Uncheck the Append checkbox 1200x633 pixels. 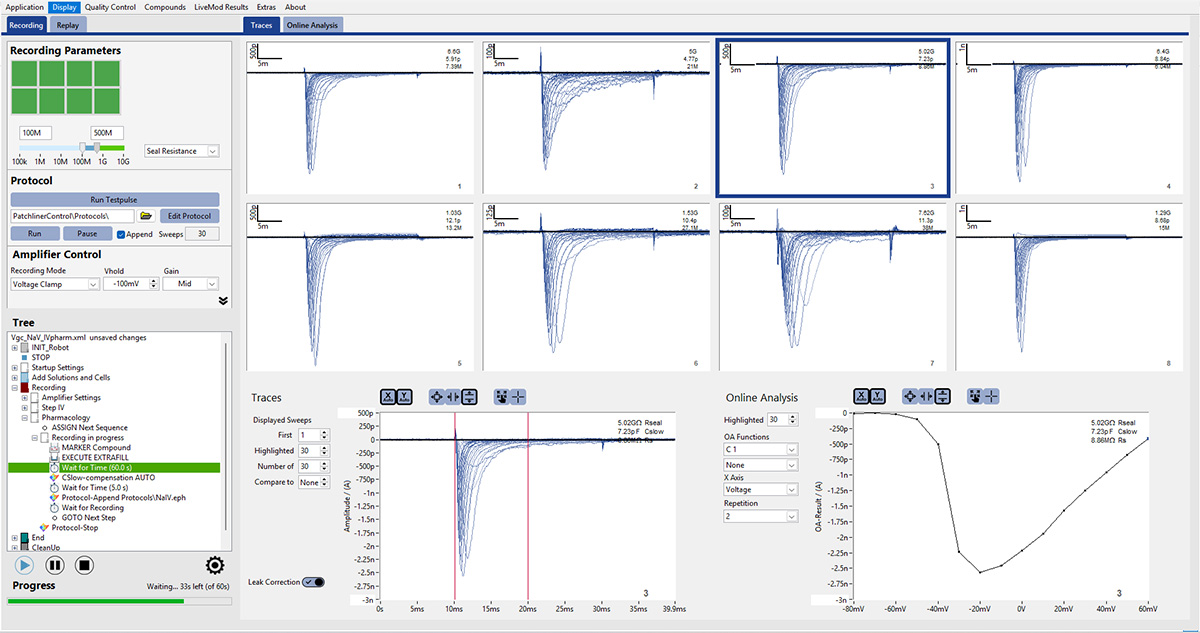coord(121,234)
